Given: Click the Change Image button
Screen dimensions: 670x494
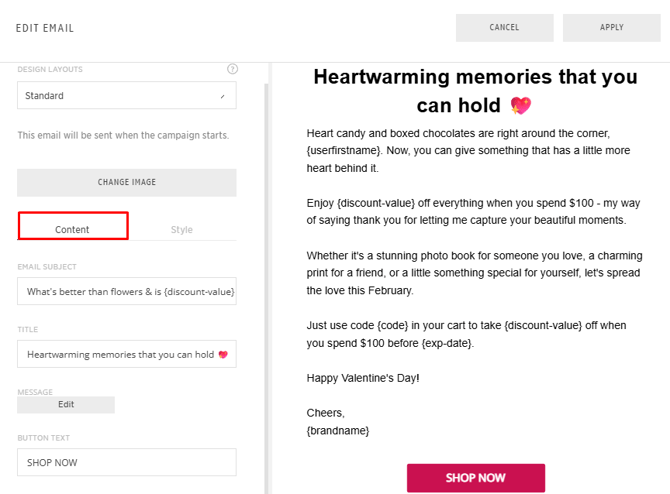Looking at the screenshot, I should click(126, 182).
